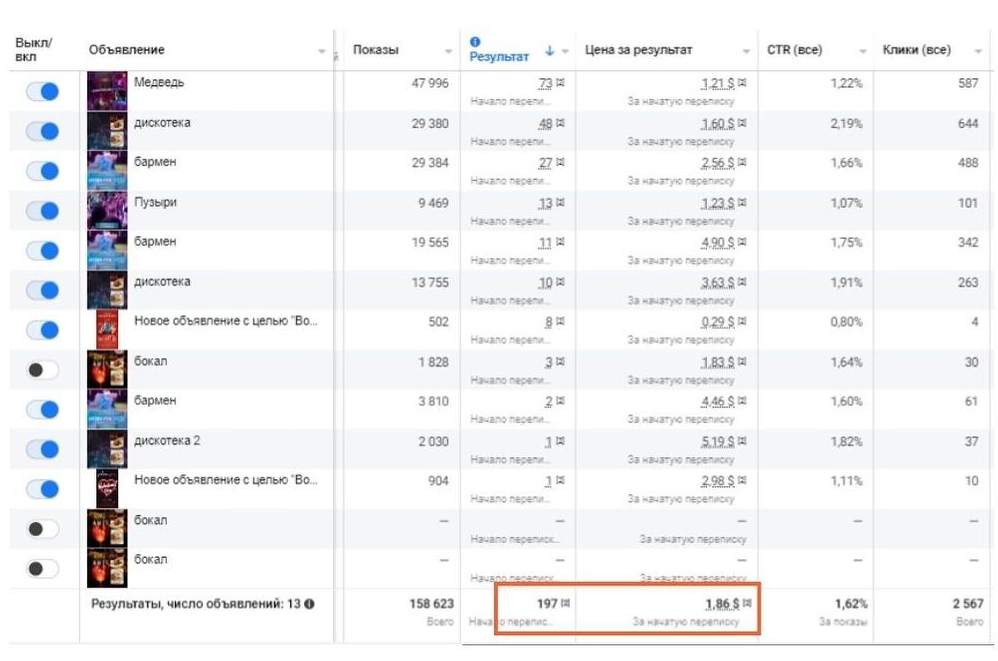Click the info icon above Результат header
998x661 pixels.
tap(475, 41)
